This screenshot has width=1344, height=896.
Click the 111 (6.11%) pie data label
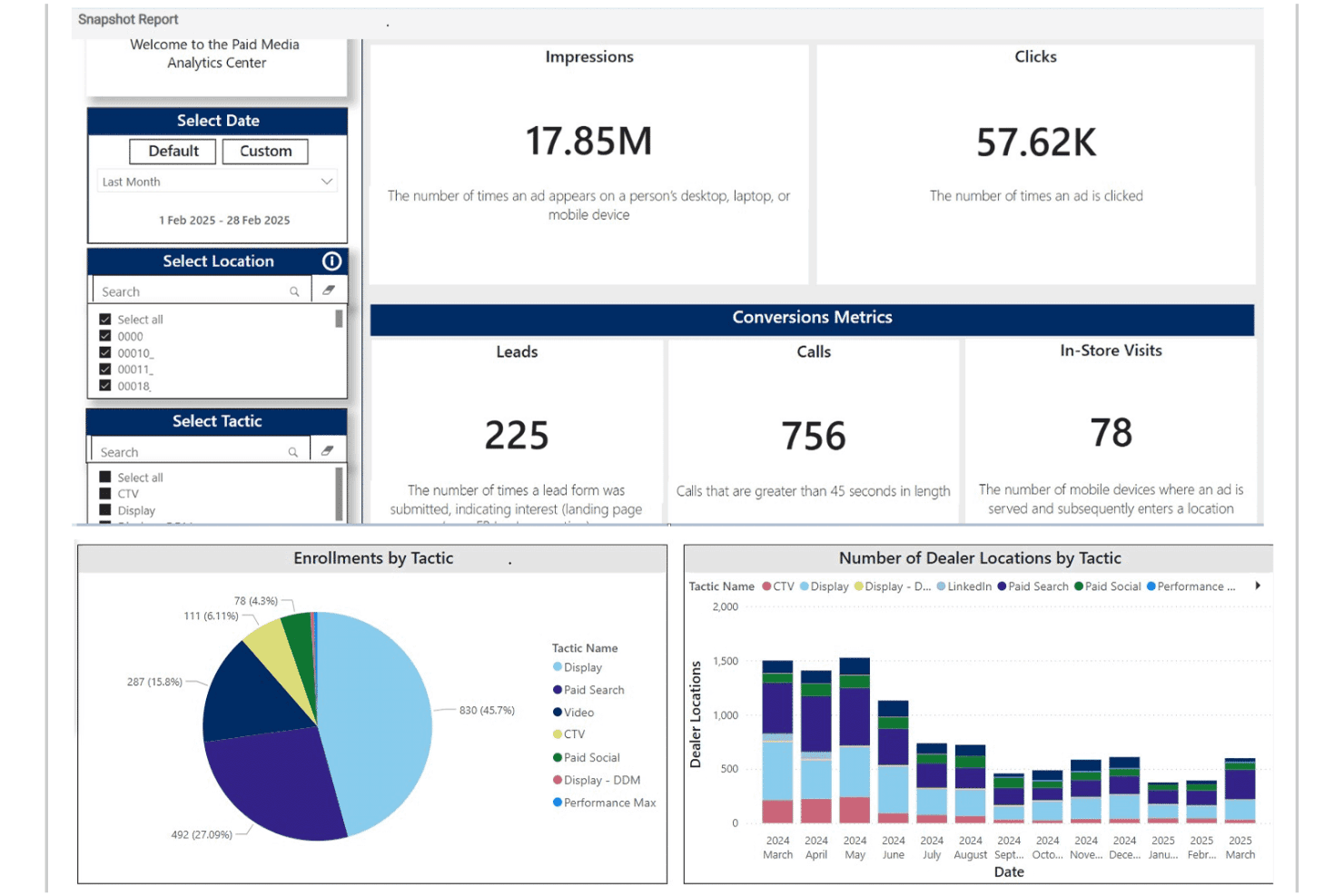pos(211,615)
